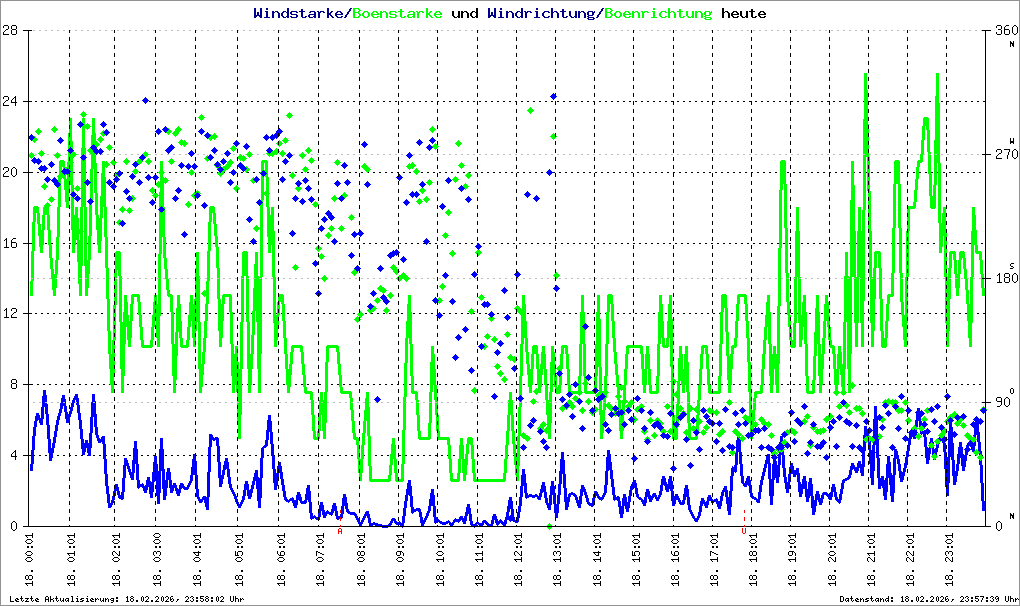Click the time label "18. 19:01"
Screen dimensions: 1020x606
click(x=792, y=560)
